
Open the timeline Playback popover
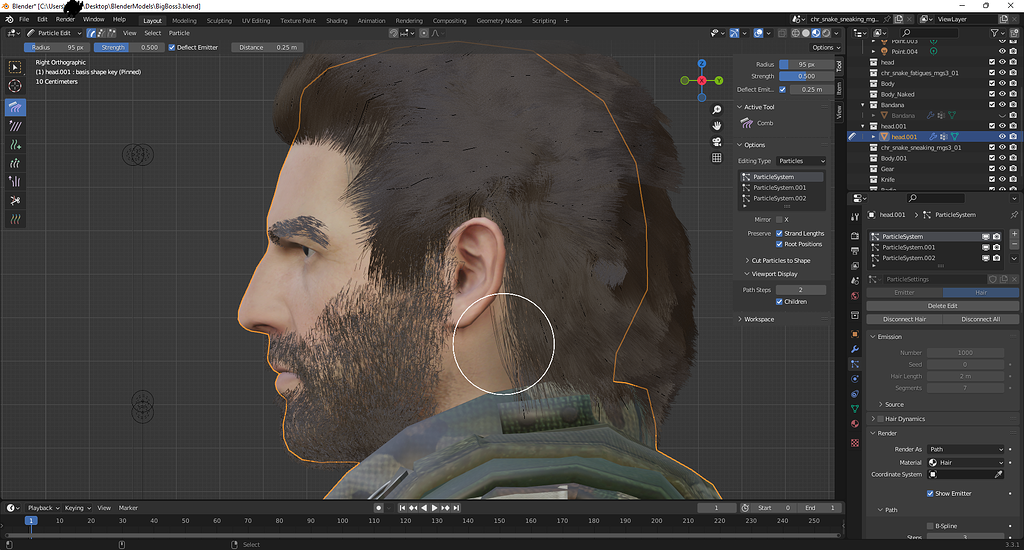(x=43, y=508)
